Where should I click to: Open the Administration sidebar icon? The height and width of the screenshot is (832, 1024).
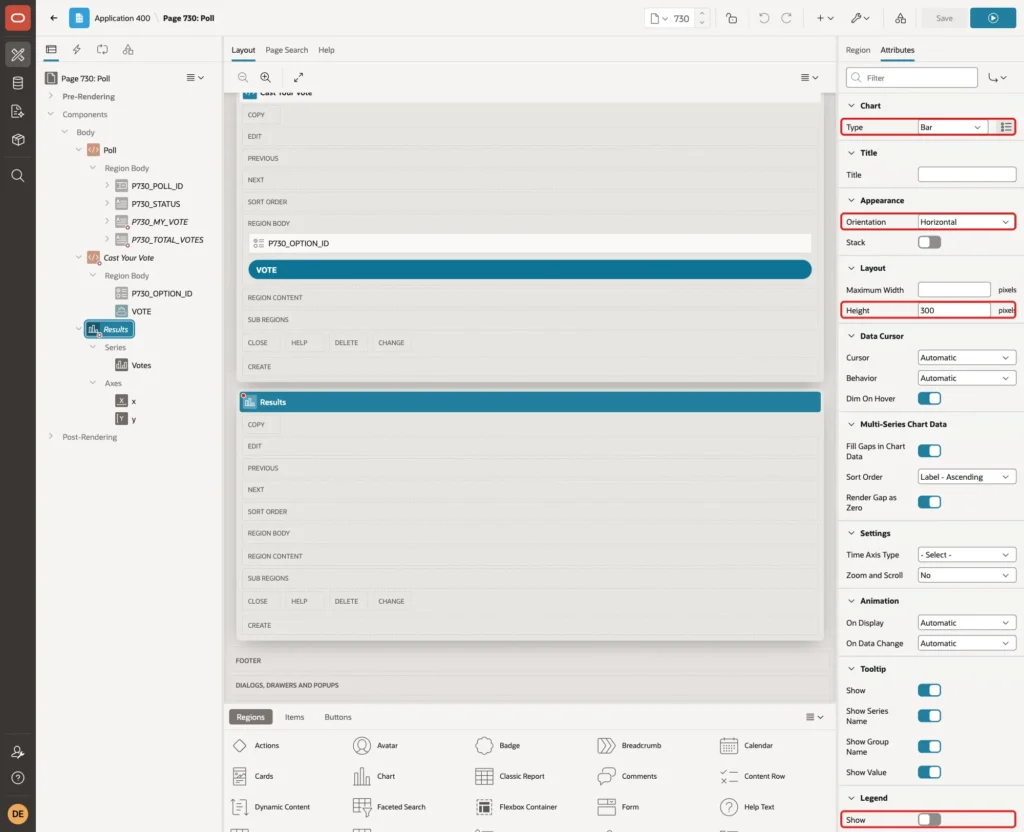(18, 752)
